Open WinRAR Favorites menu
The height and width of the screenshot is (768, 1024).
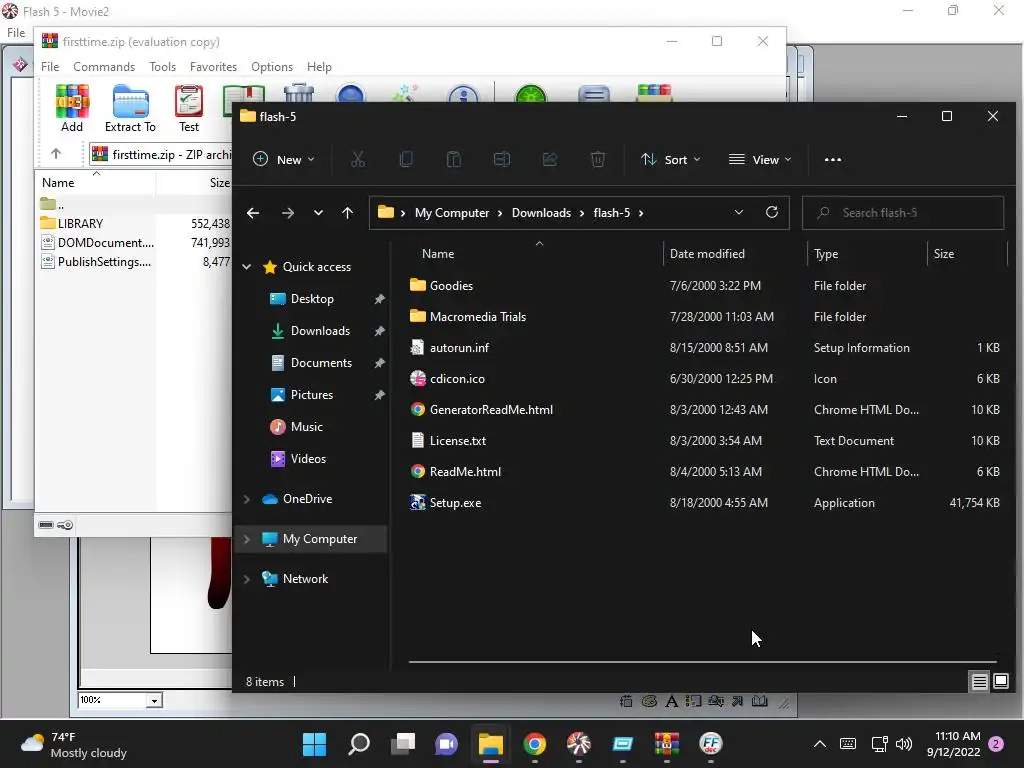click(213, 67)
